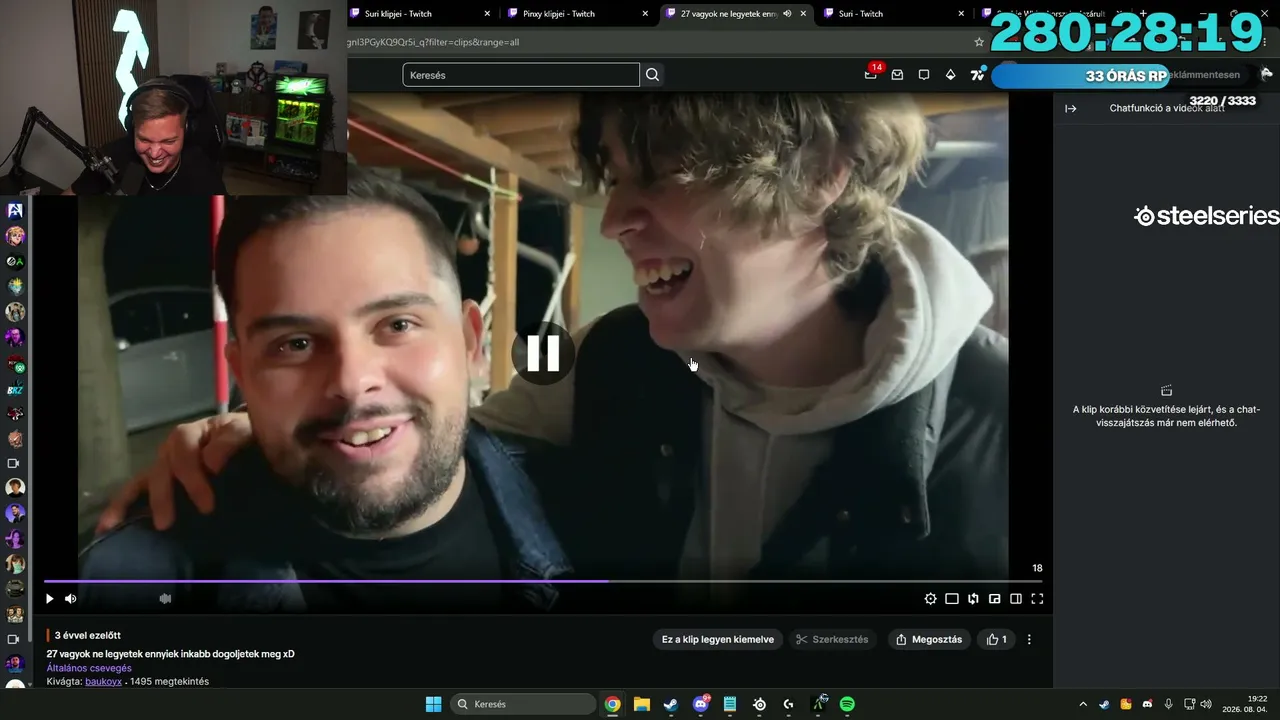Close the 'Suri - Twitch' tab
The height and width of the screenshot is (720, 1280).
point(961,14)
